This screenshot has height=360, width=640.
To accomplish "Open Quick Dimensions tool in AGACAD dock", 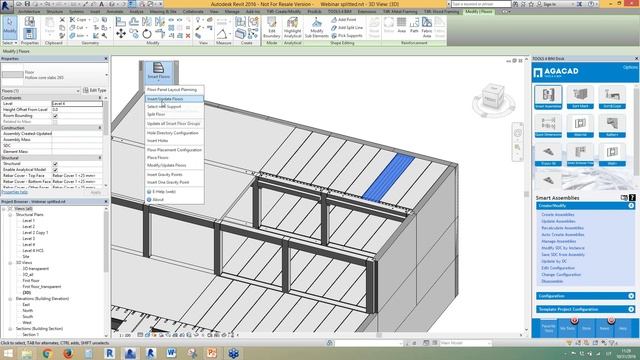I will (548, 126).
